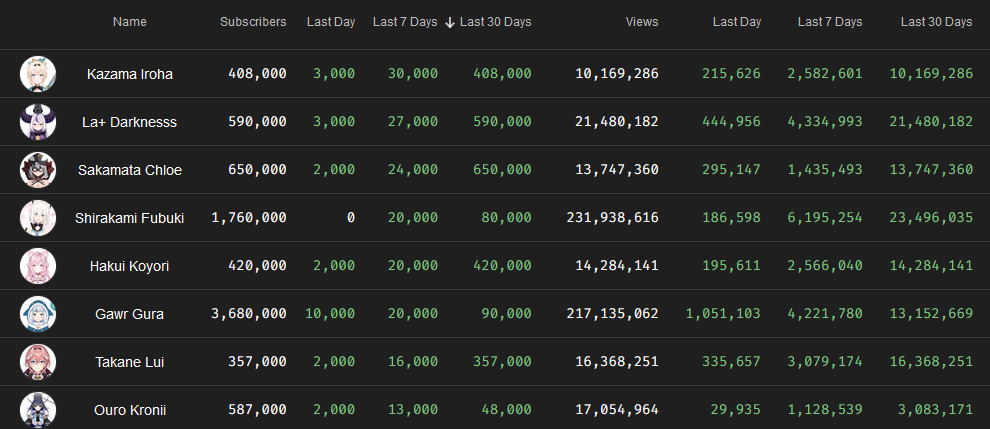Viewport: 990px width, 429px height.
Task: Open the Gawr Gura name link
Action: click(x=129, y=314)
